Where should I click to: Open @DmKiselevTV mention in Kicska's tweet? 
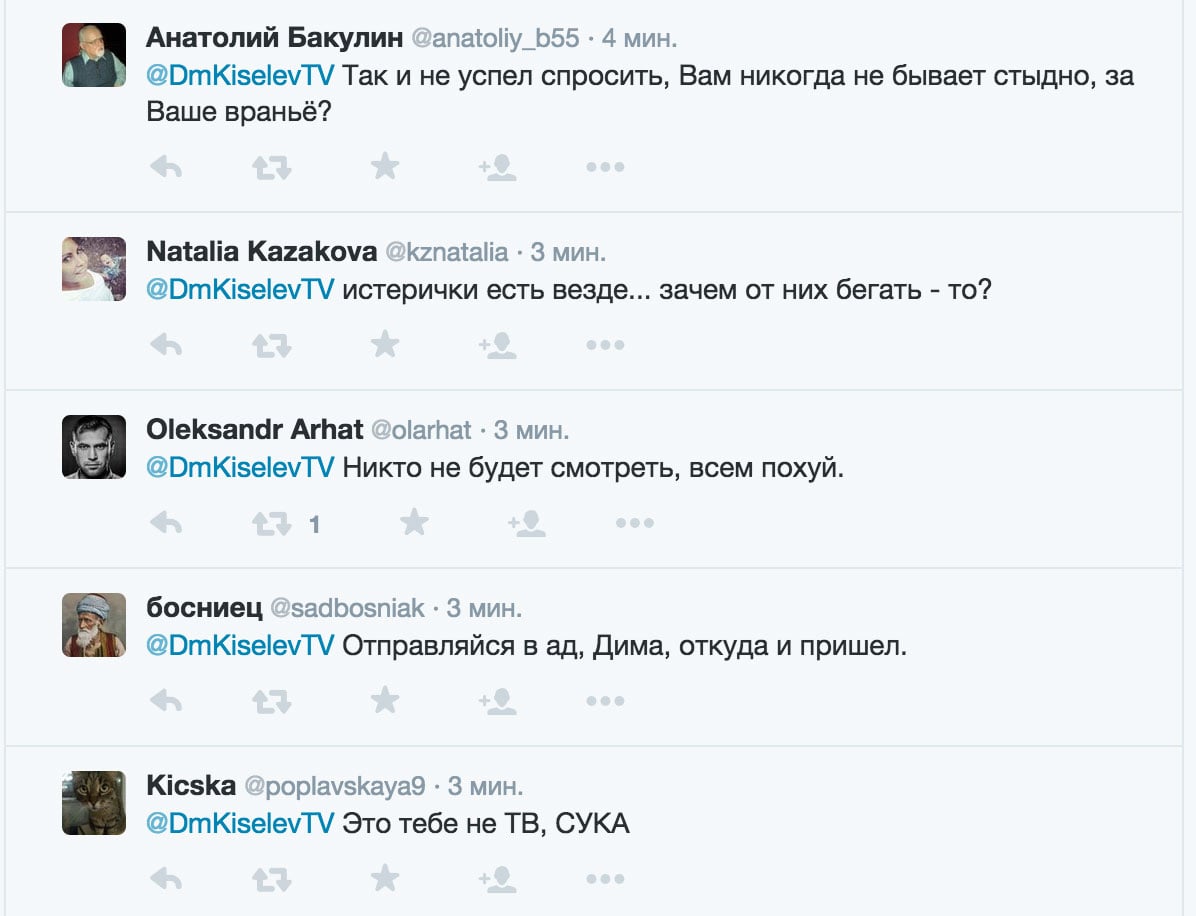point(240,824)
